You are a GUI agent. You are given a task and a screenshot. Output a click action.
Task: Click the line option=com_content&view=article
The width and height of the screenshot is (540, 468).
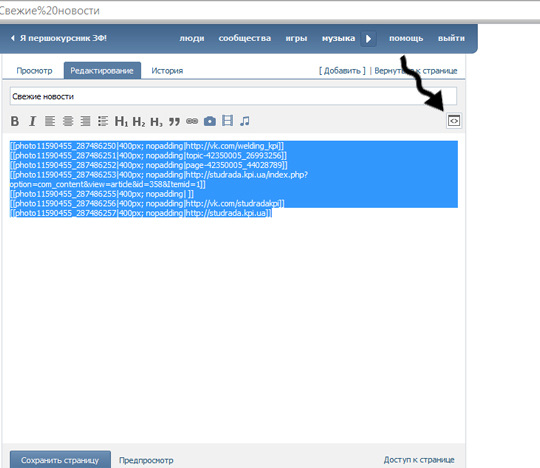(108, 185)
